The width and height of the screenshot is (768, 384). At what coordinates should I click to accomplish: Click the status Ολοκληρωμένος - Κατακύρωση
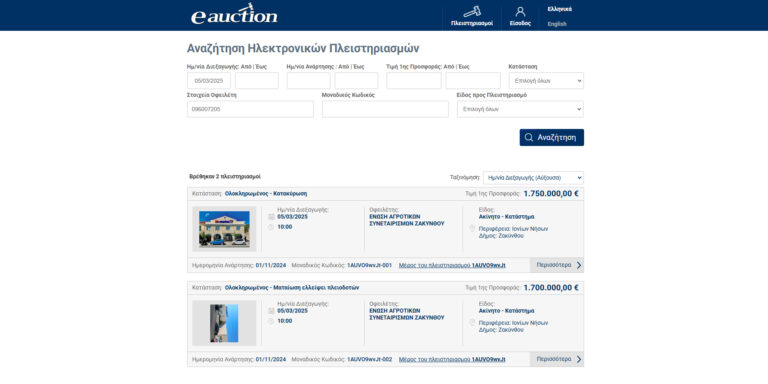pyautogui.click(x=266, y=193)
